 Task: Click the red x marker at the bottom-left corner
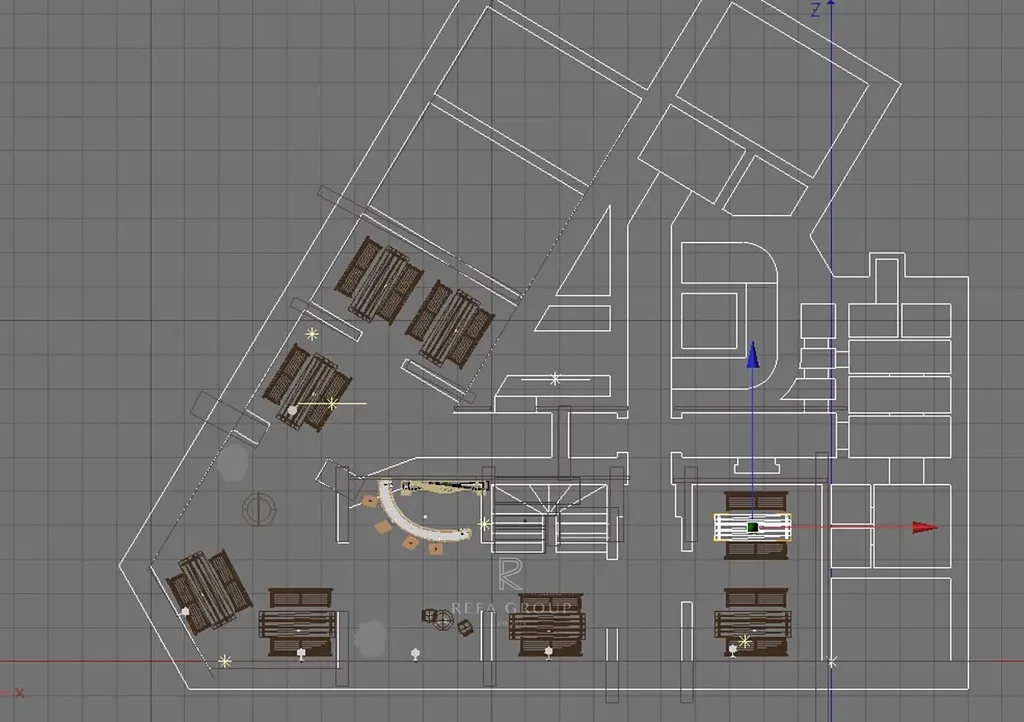pyautogui.click(x=19, y=692)
